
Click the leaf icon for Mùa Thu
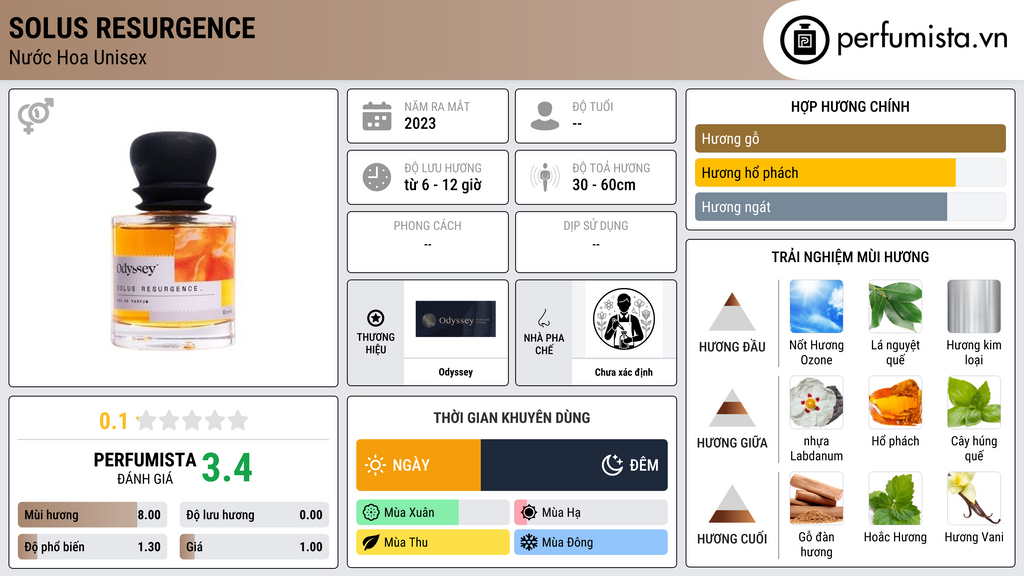coord(371,542)
